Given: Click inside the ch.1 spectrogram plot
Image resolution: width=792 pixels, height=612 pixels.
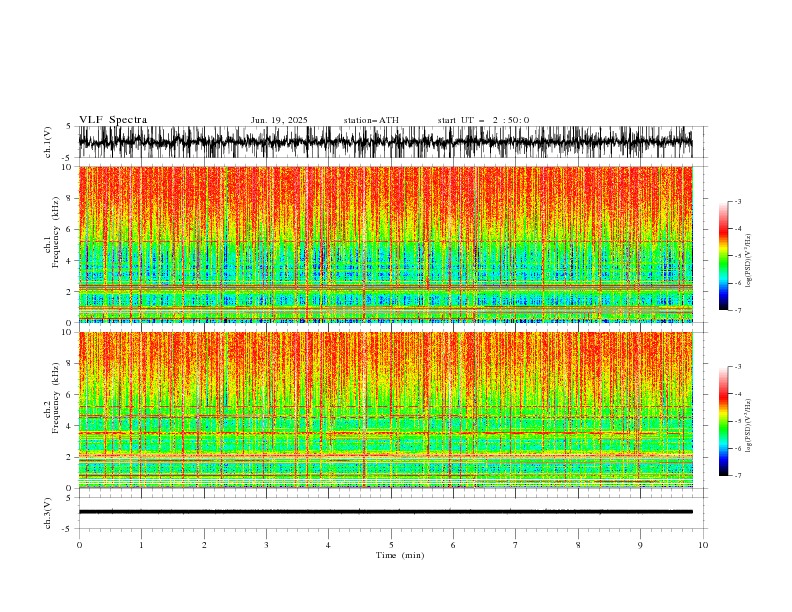Looking at the screenshot, I should (x=385, y=244).
